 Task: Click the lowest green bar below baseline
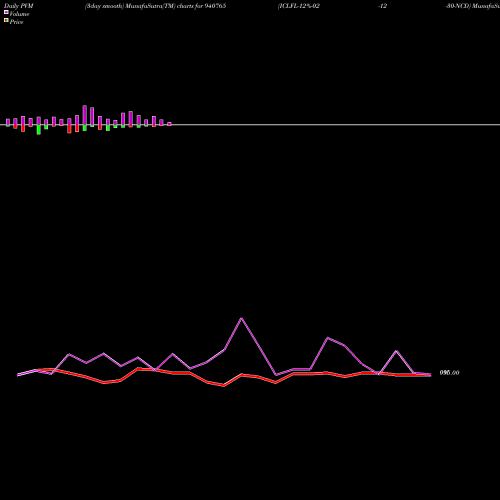[39, 130]
